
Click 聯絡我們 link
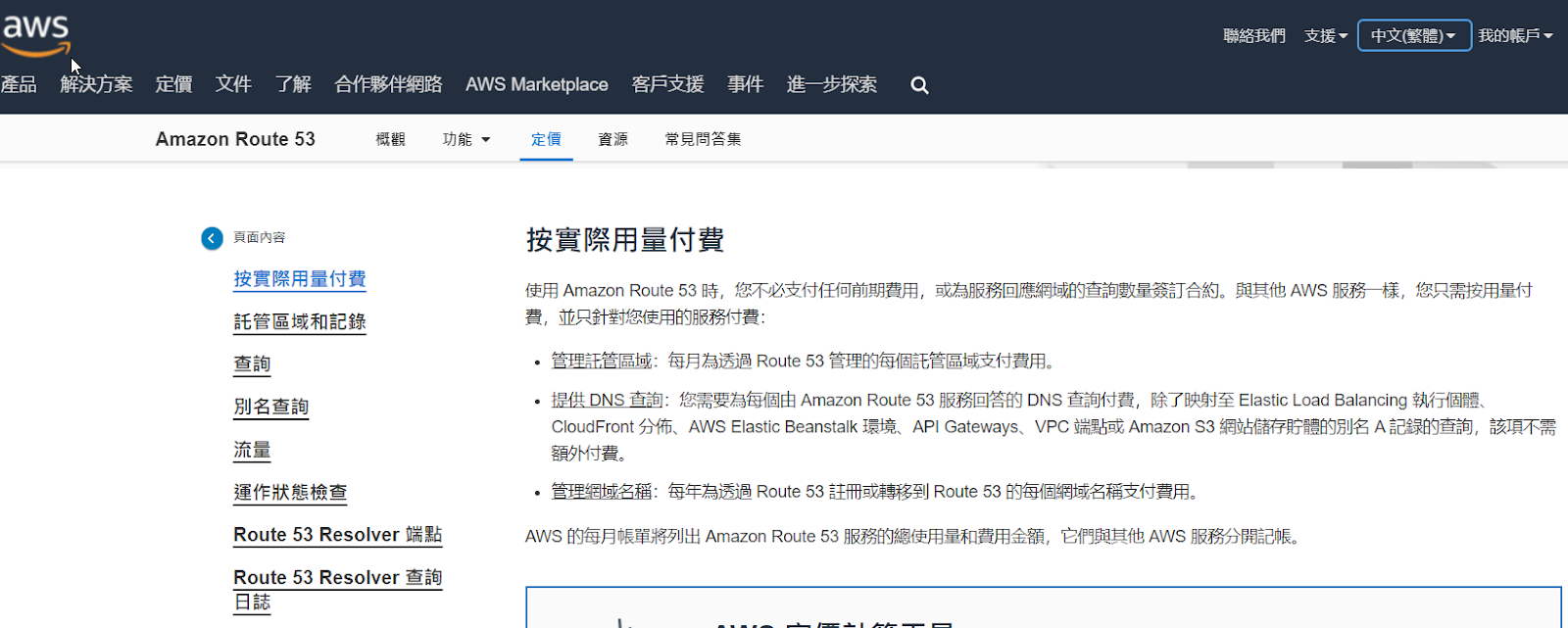(x=1254, y=35)
